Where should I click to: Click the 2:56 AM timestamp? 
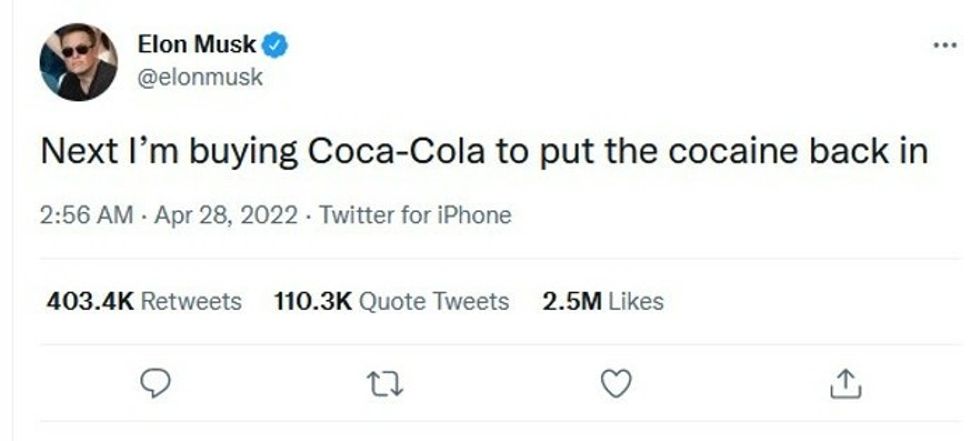(85, 215)
